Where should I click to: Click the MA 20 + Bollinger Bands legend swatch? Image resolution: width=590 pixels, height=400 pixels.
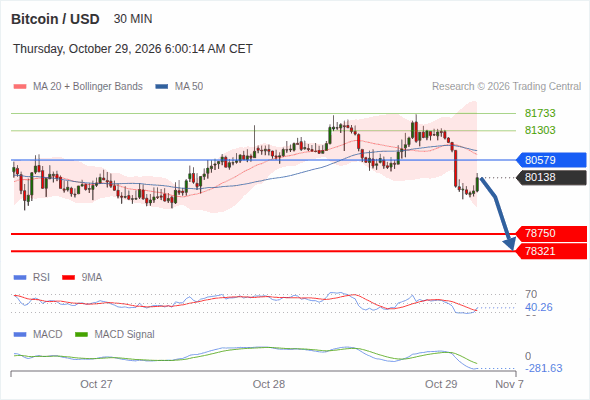[20, 87]
